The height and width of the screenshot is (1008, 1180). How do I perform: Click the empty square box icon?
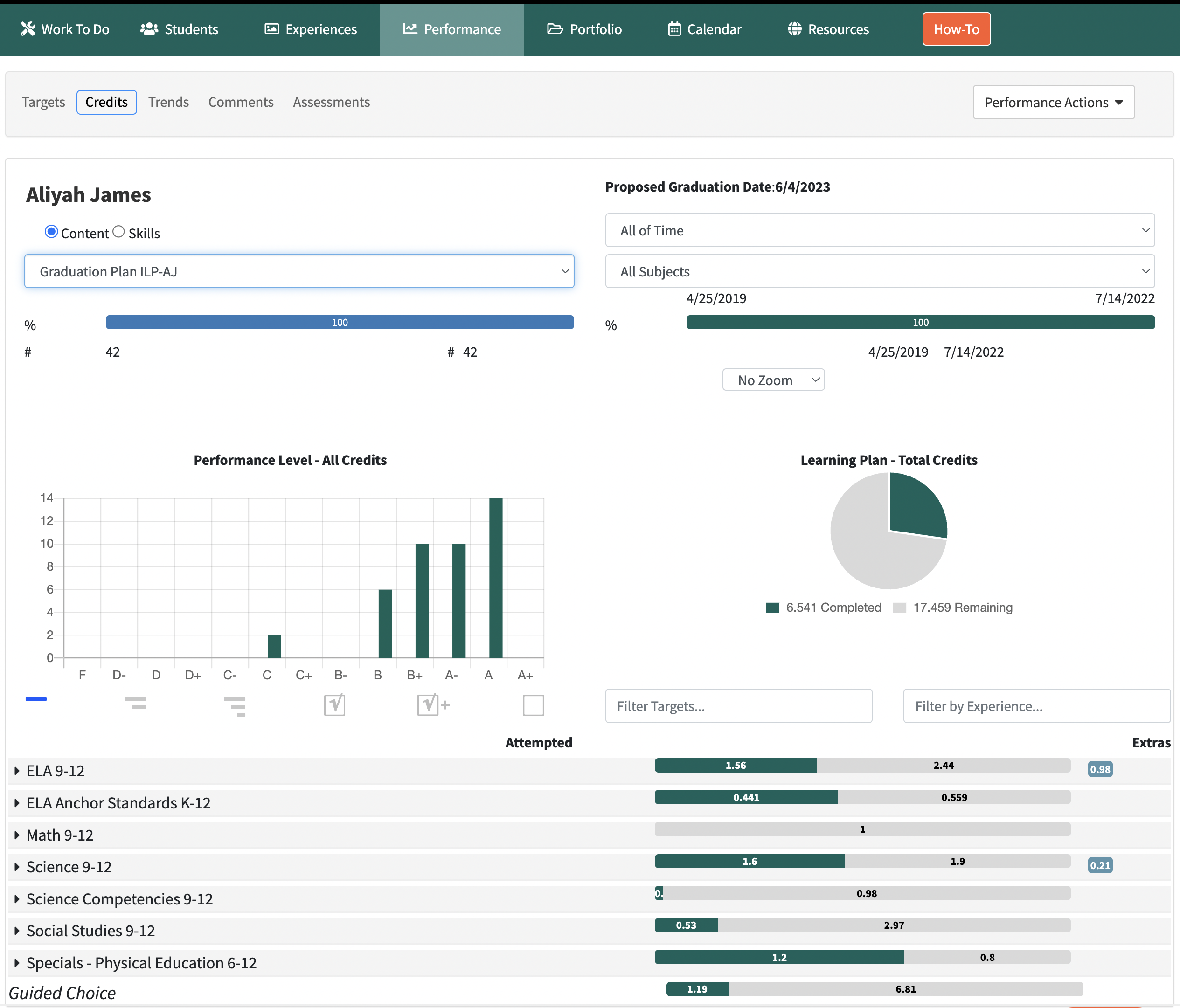point(533,705)
